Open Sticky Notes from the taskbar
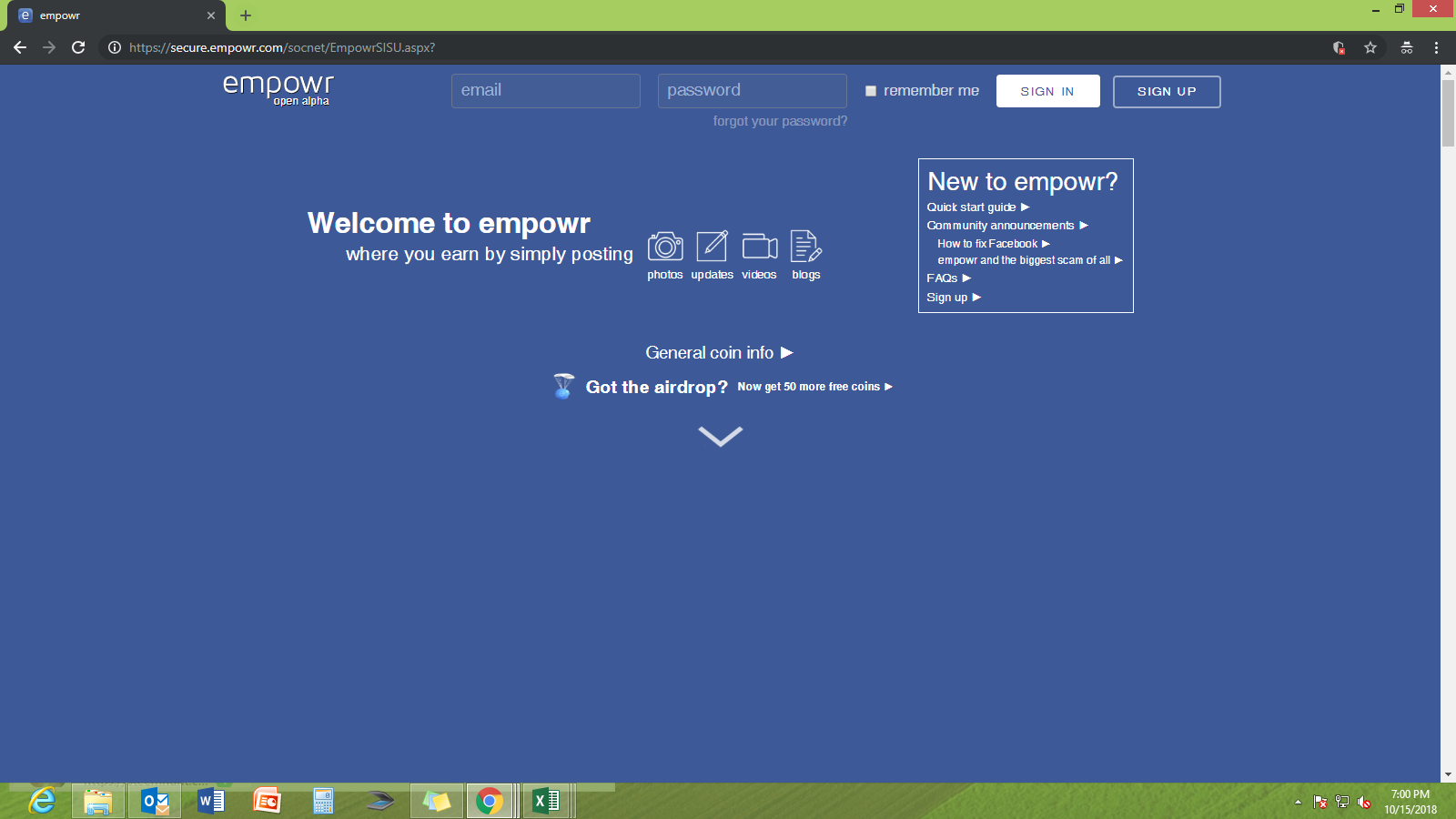 (437, 801)
